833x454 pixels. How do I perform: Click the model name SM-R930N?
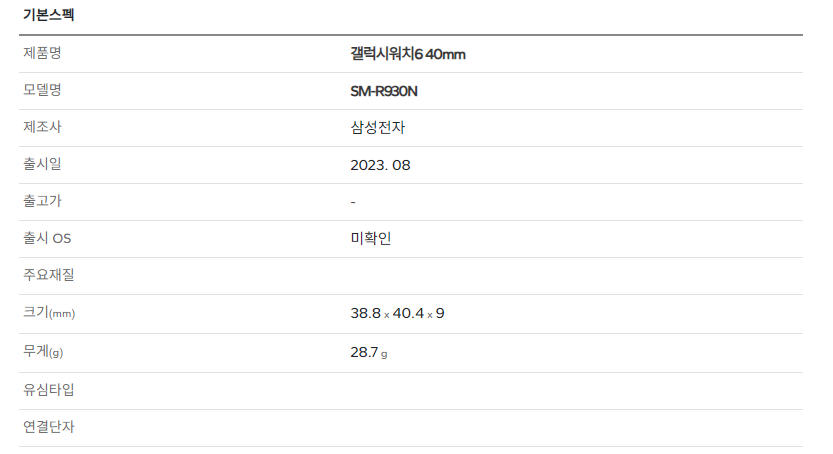click(384, 91)
